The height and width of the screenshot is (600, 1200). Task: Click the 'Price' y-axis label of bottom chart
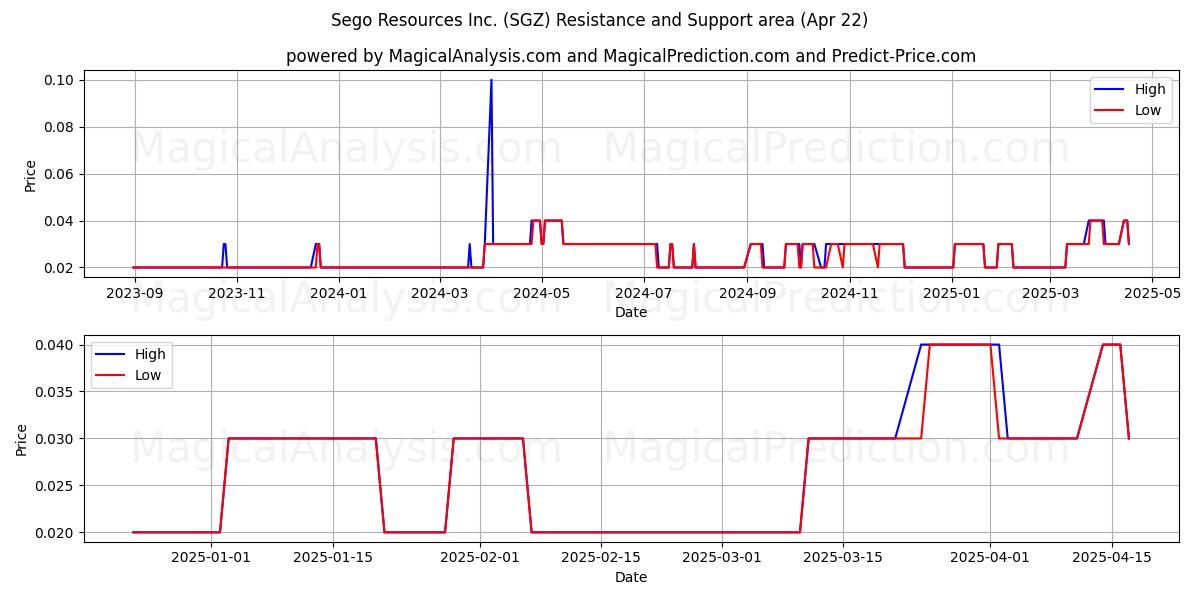click(x=22, y=439)
